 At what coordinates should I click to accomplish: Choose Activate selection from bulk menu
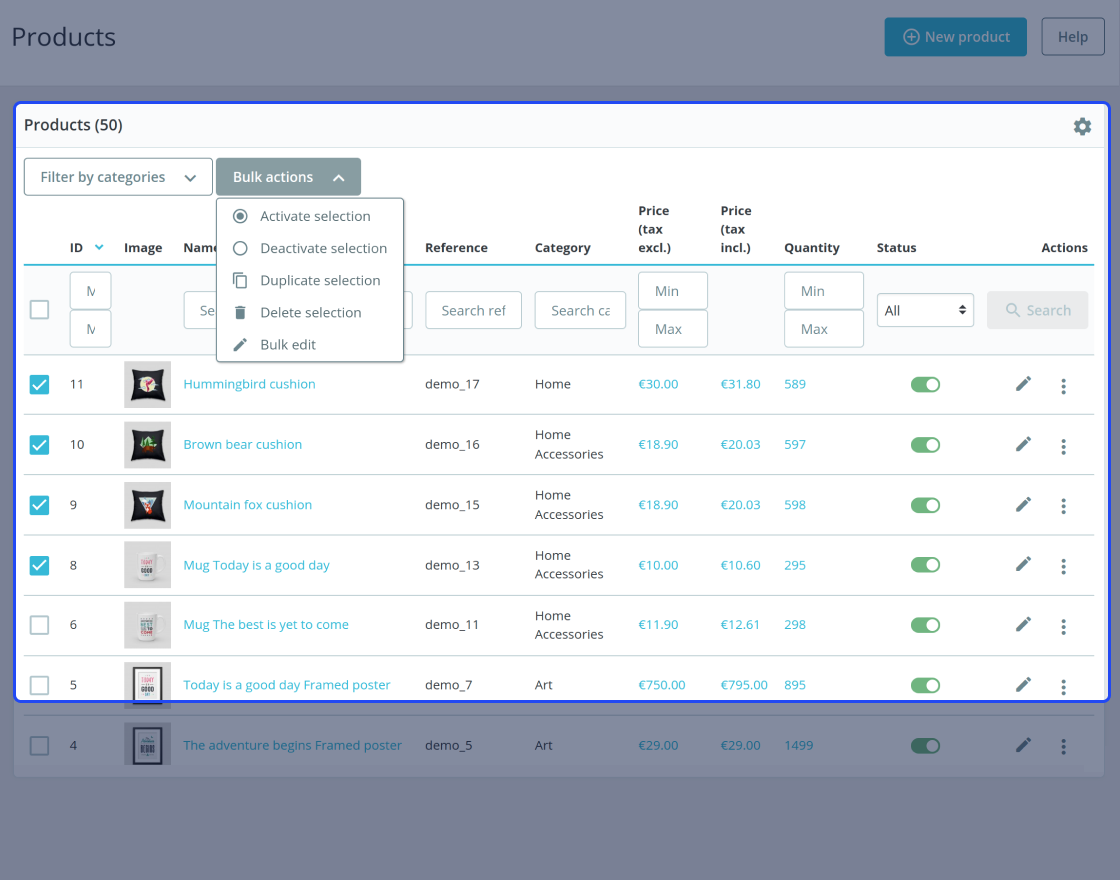click(x=309, y=216)
